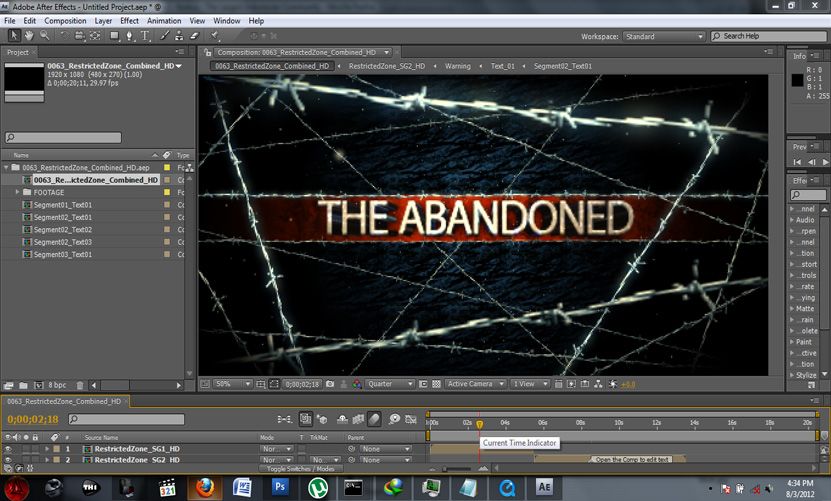Open the Effect menu
The height and width of the screenshot is (501, 831).
(129, 21)
